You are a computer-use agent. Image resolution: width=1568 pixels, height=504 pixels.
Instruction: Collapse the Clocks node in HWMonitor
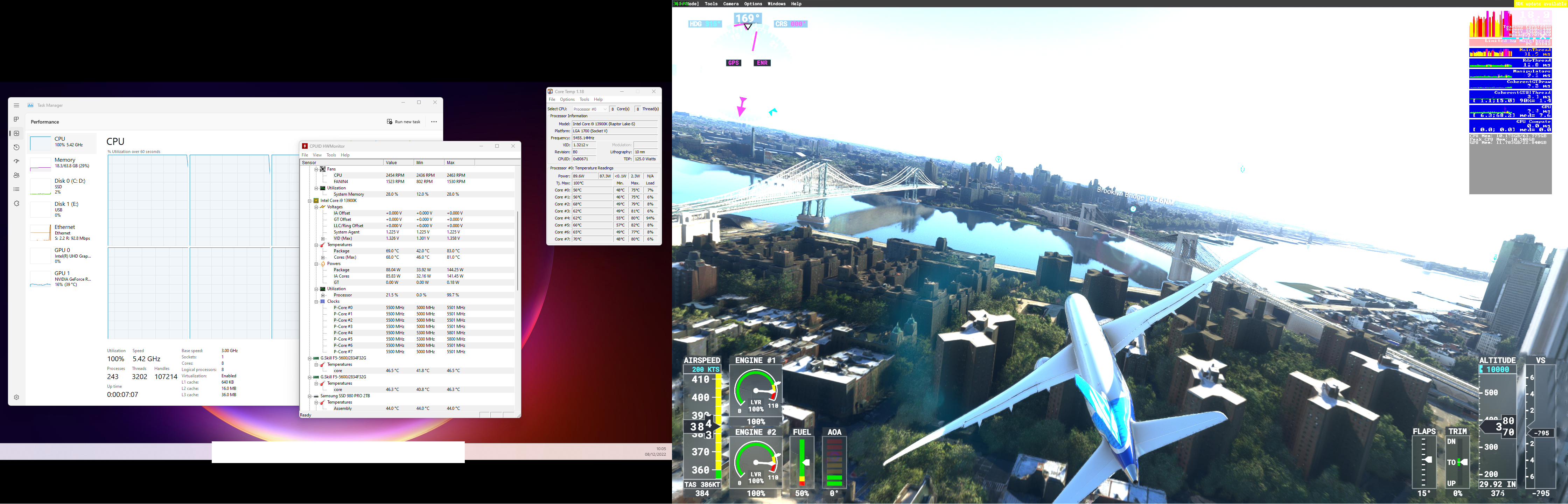pos(316,301)
